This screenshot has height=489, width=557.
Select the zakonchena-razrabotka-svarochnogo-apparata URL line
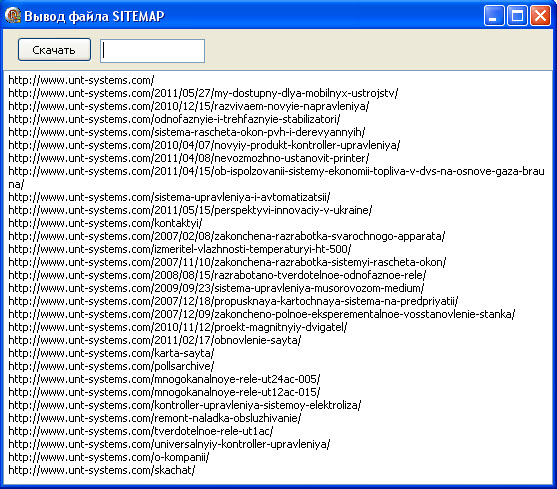point(227,236)
